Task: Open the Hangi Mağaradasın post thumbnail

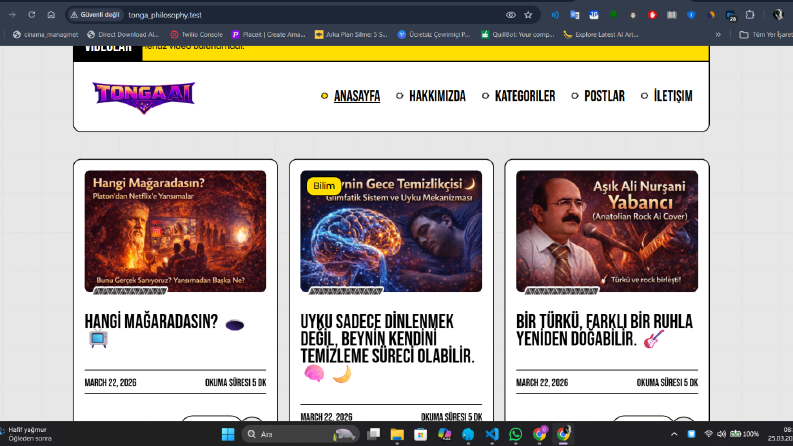Action: (x=175, y=231)
